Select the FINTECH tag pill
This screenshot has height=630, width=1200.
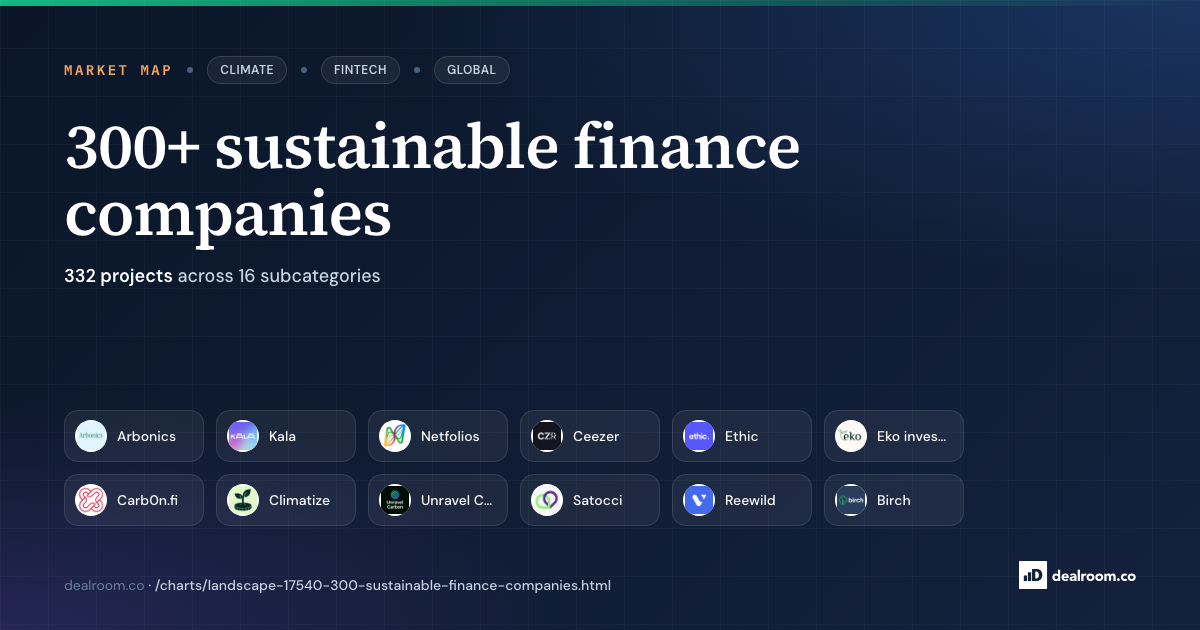click(360, 70)
